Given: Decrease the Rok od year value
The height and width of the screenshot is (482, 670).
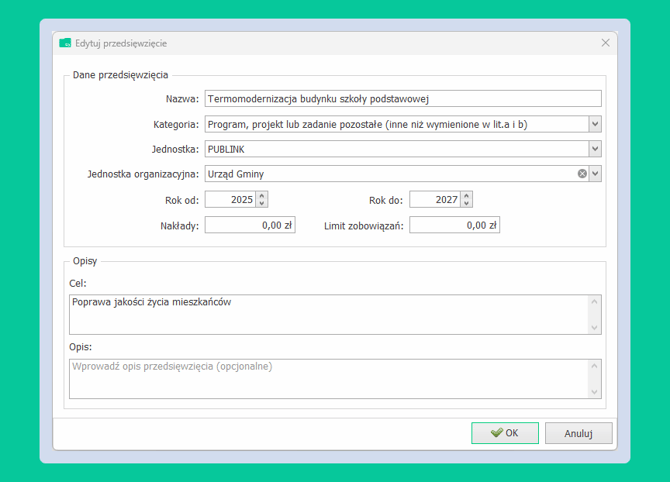Looking at the screenshot, I should point(262,204).
